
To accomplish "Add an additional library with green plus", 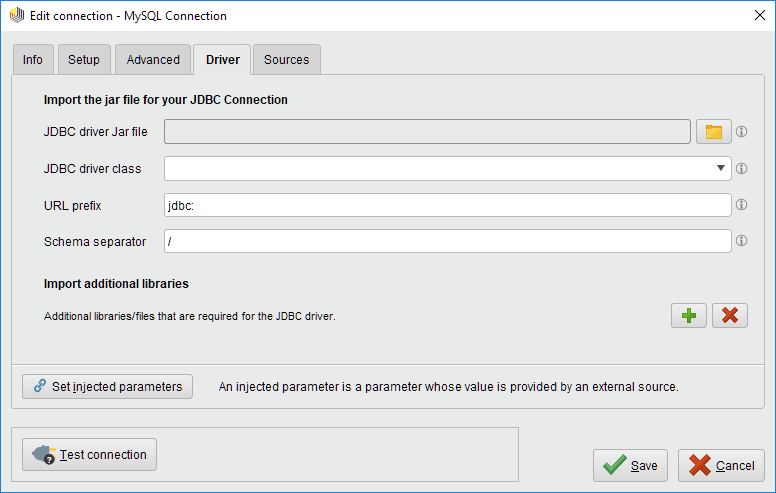I will tap(688, 316).
